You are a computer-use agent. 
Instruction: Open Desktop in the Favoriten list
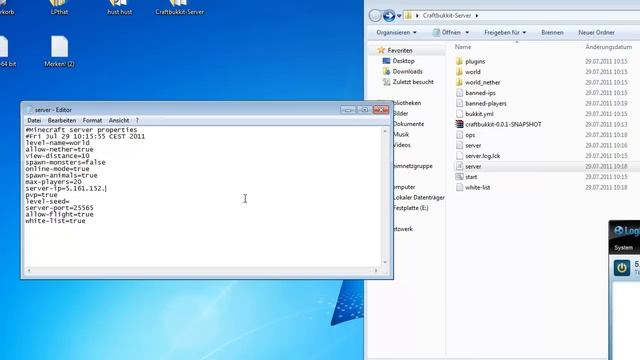click(x=403, y=61)
